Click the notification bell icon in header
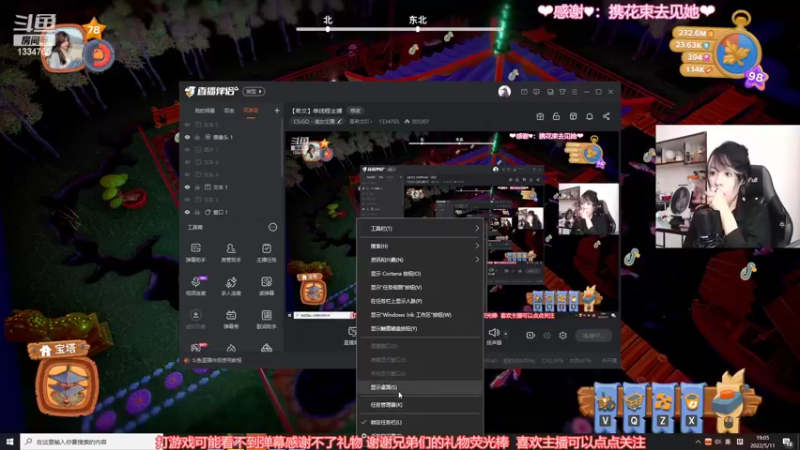The height and width of the screenshot is (450, 800). (x=589, y=116)
